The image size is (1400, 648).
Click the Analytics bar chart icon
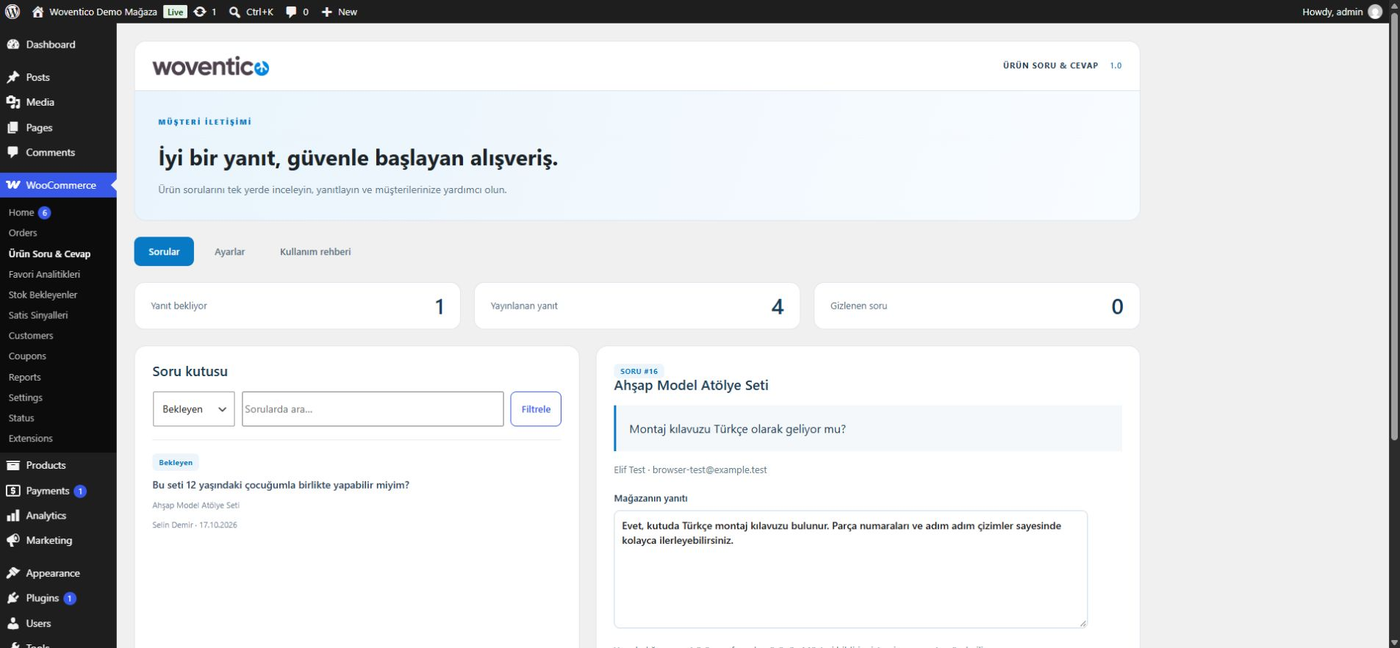pos(13,516)
